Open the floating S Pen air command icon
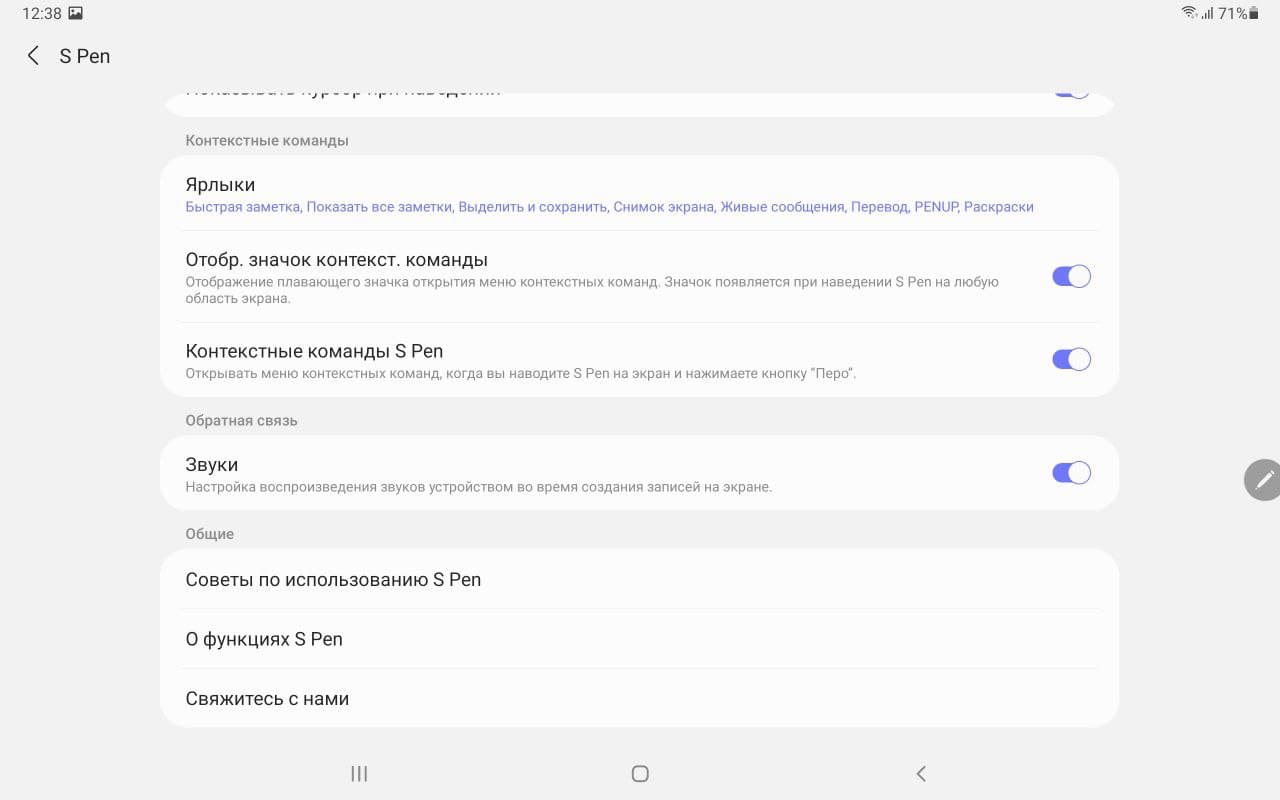This screenshot has height=800, width=1280. tap(1263, 480)
